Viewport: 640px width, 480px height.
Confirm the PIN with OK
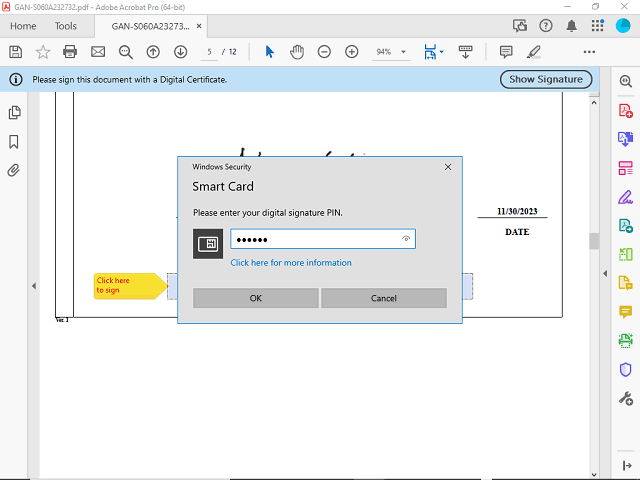click(256, 298)
